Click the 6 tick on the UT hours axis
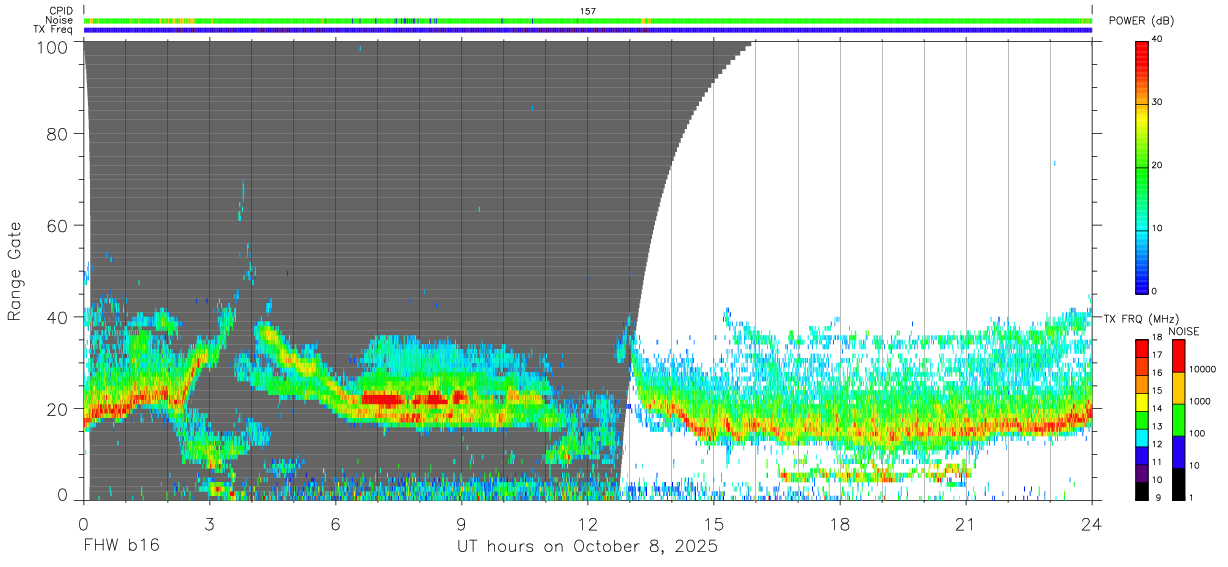This screenshot has height=567, width=1228. point(335,522)
